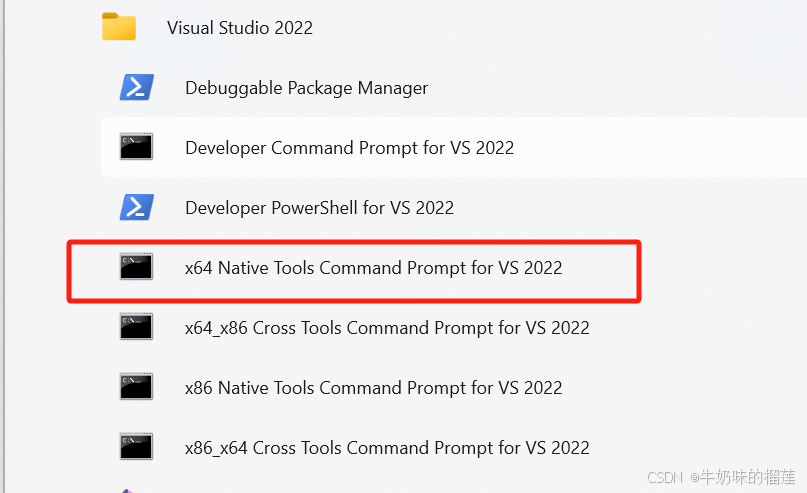Click x64 Native Tools console icon
The image size is (807, 493).
[x=136, y=267]
